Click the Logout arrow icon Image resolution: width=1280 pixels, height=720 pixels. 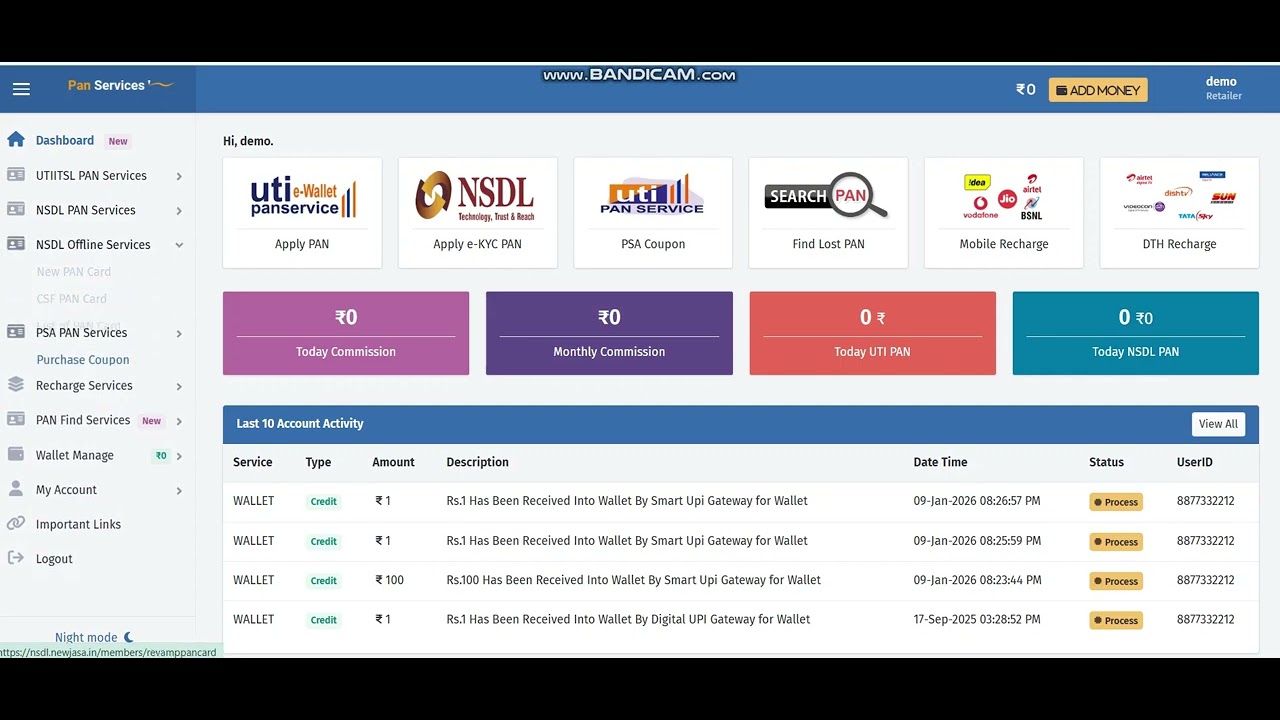tap(16, 558)
